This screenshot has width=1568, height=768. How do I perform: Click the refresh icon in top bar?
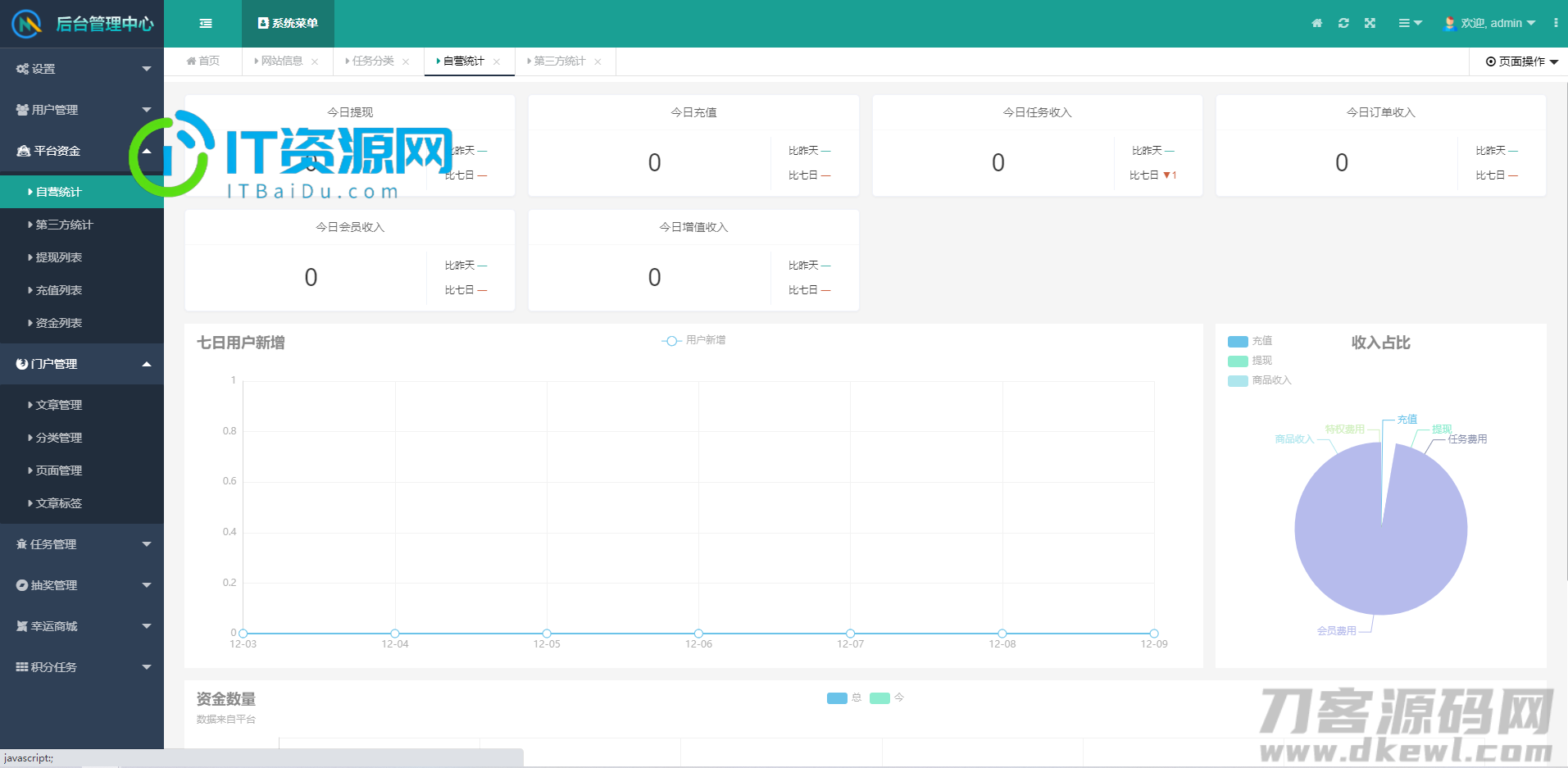(x=1343, y=23)
